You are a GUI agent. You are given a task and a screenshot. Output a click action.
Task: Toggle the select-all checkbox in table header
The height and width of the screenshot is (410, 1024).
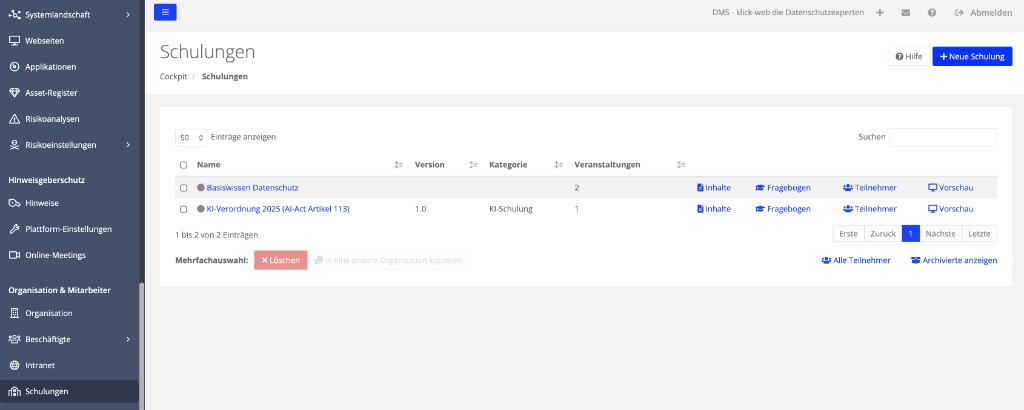pos(184,165)
